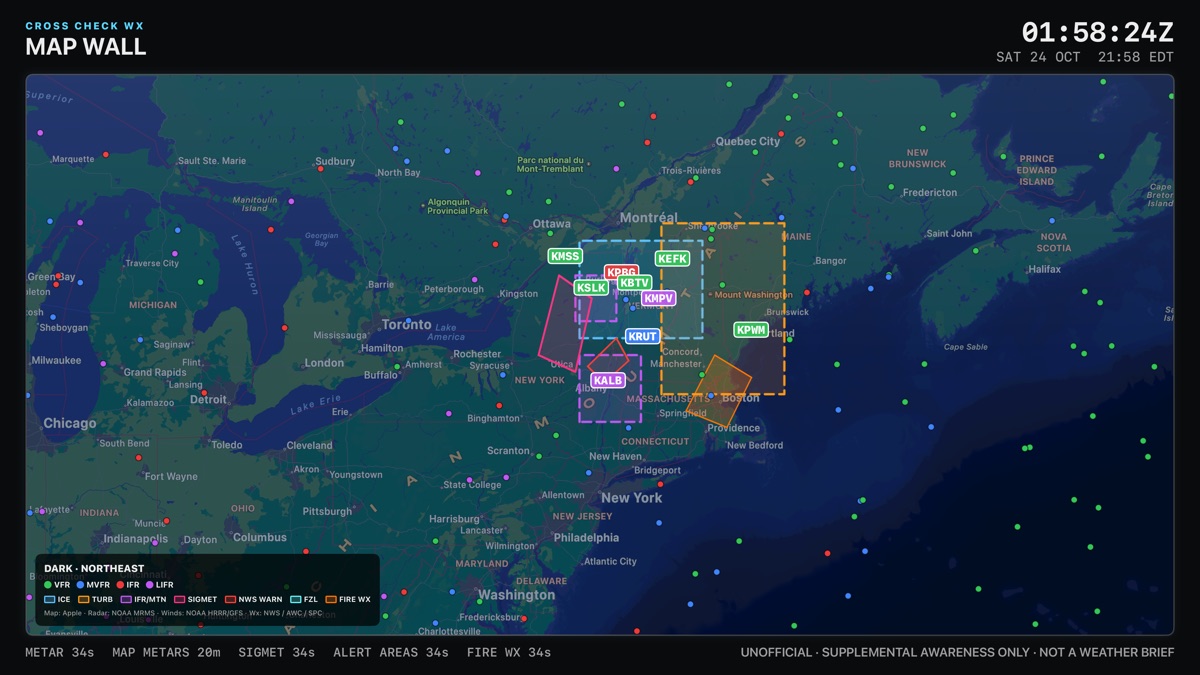Click the Detroit city label
This screenshot has height=675, width=1200.
pyautogui.click(x=208, y=399)
